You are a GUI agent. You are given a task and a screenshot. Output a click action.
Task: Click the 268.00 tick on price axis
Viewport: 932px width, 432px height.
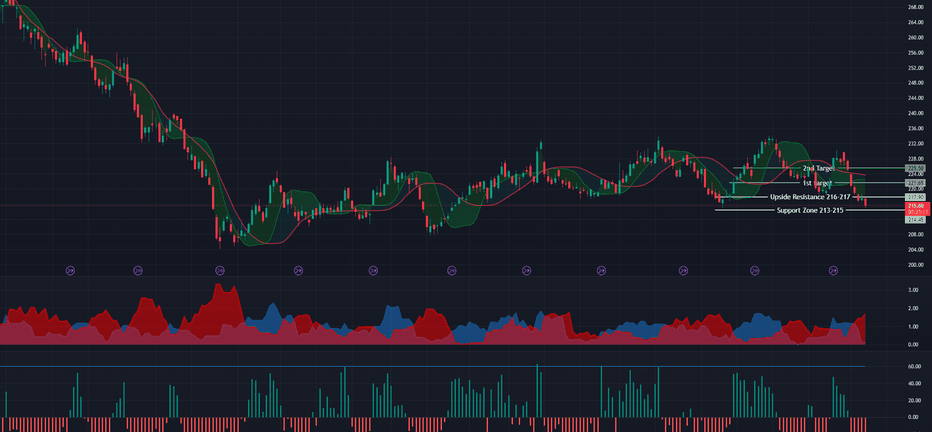click(914, 8)
